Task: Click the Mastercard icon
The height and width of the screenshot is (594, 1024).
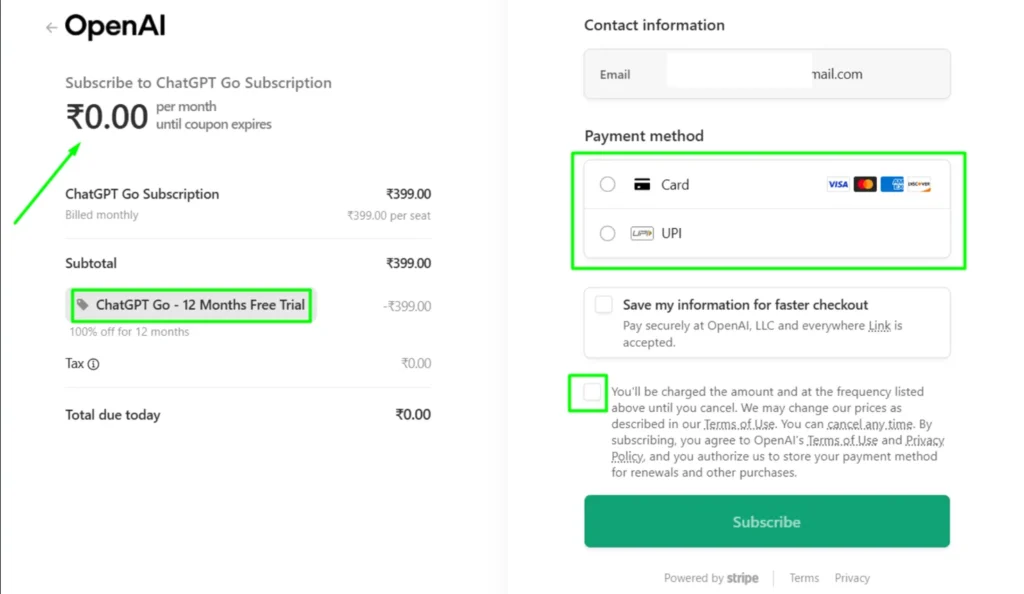Action: point(865,184)
